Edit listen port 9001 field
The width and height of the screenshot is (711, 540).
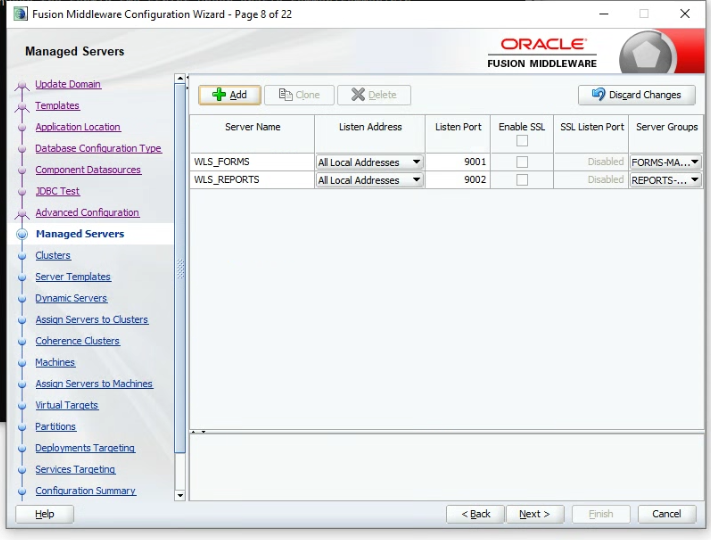tap(458, 162)
